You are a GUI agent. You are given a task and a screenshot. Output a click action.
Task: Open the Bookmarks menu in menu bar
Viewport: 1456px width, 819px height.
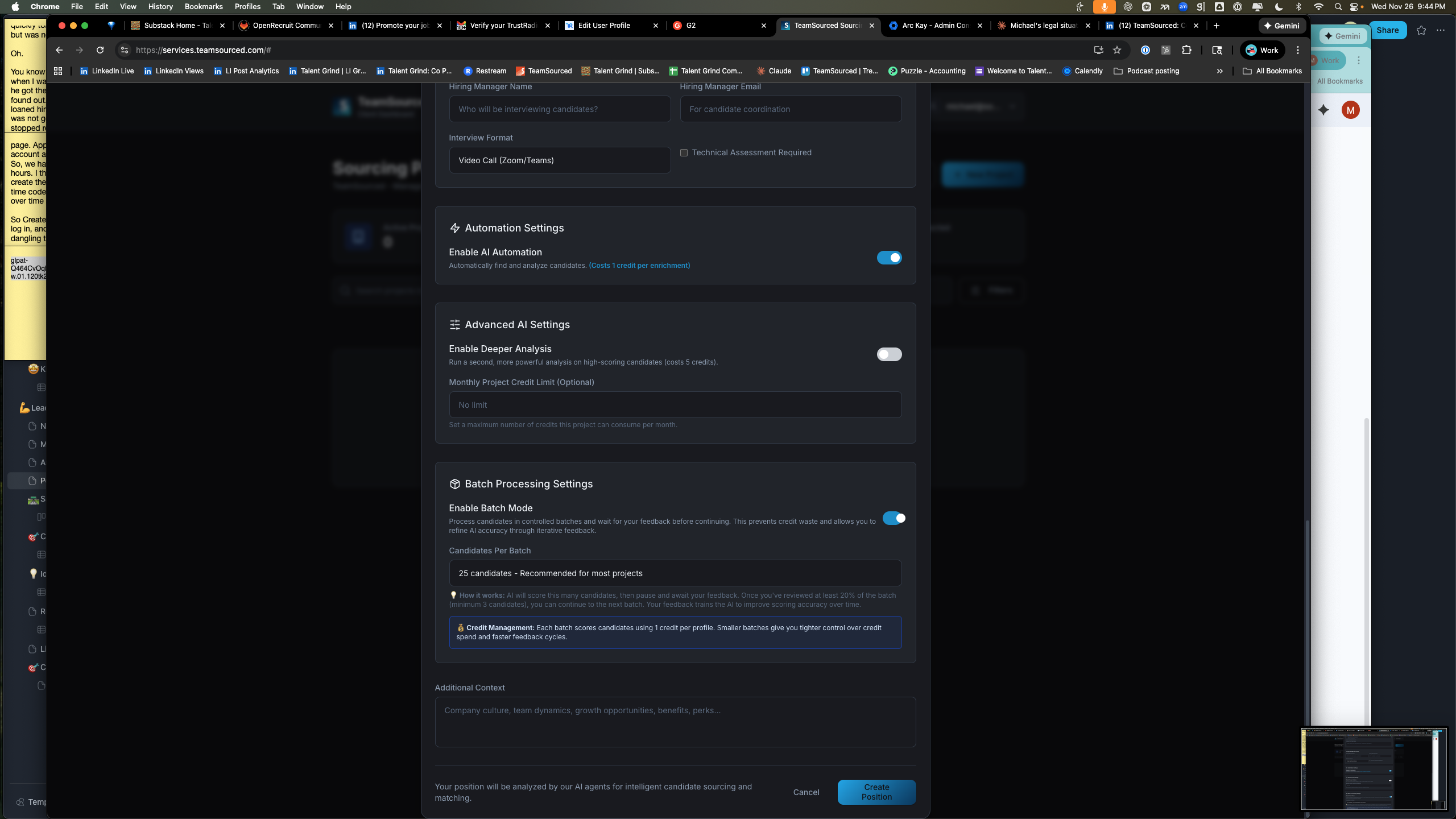[203, 7]
